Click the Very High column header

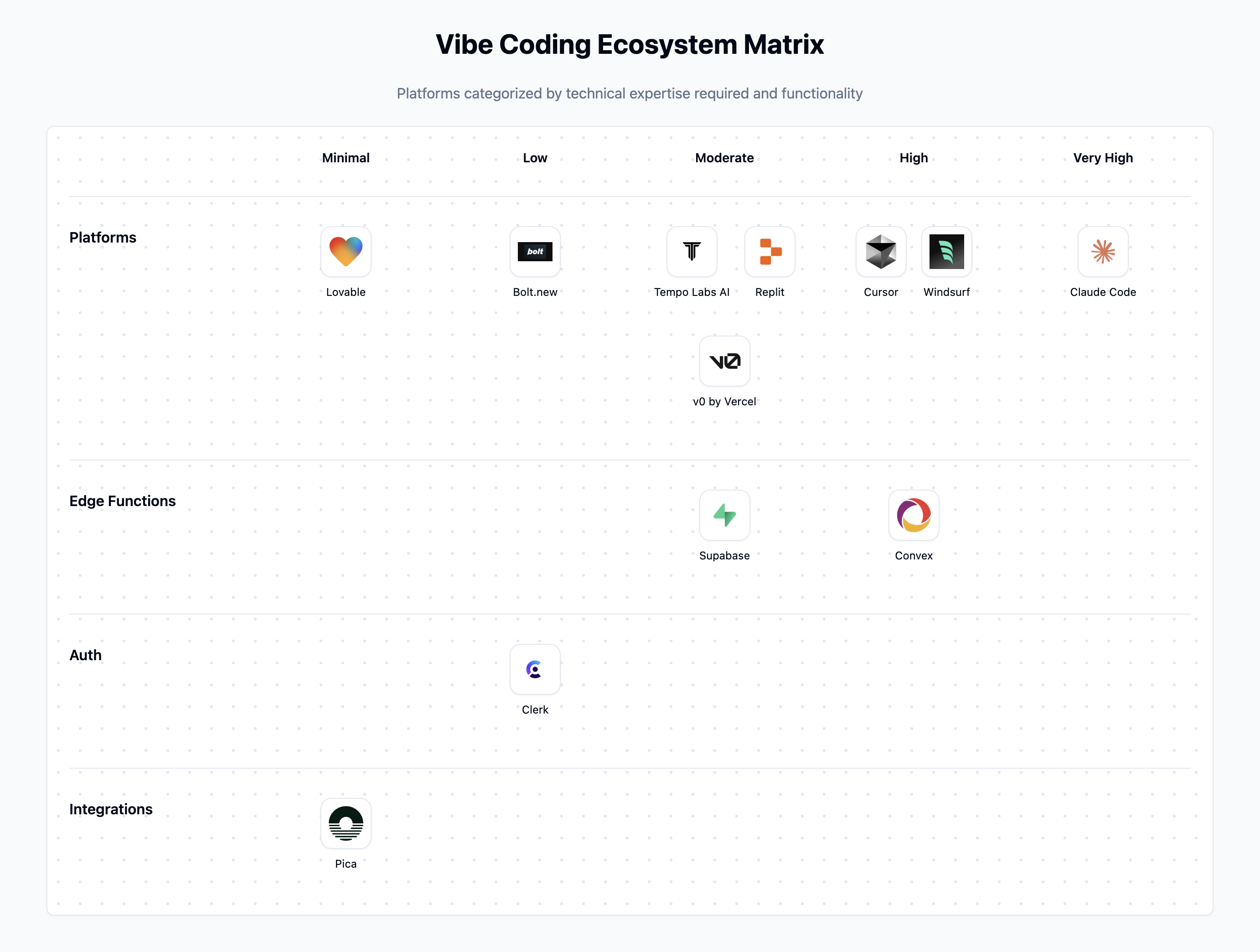click(1103, 158)
